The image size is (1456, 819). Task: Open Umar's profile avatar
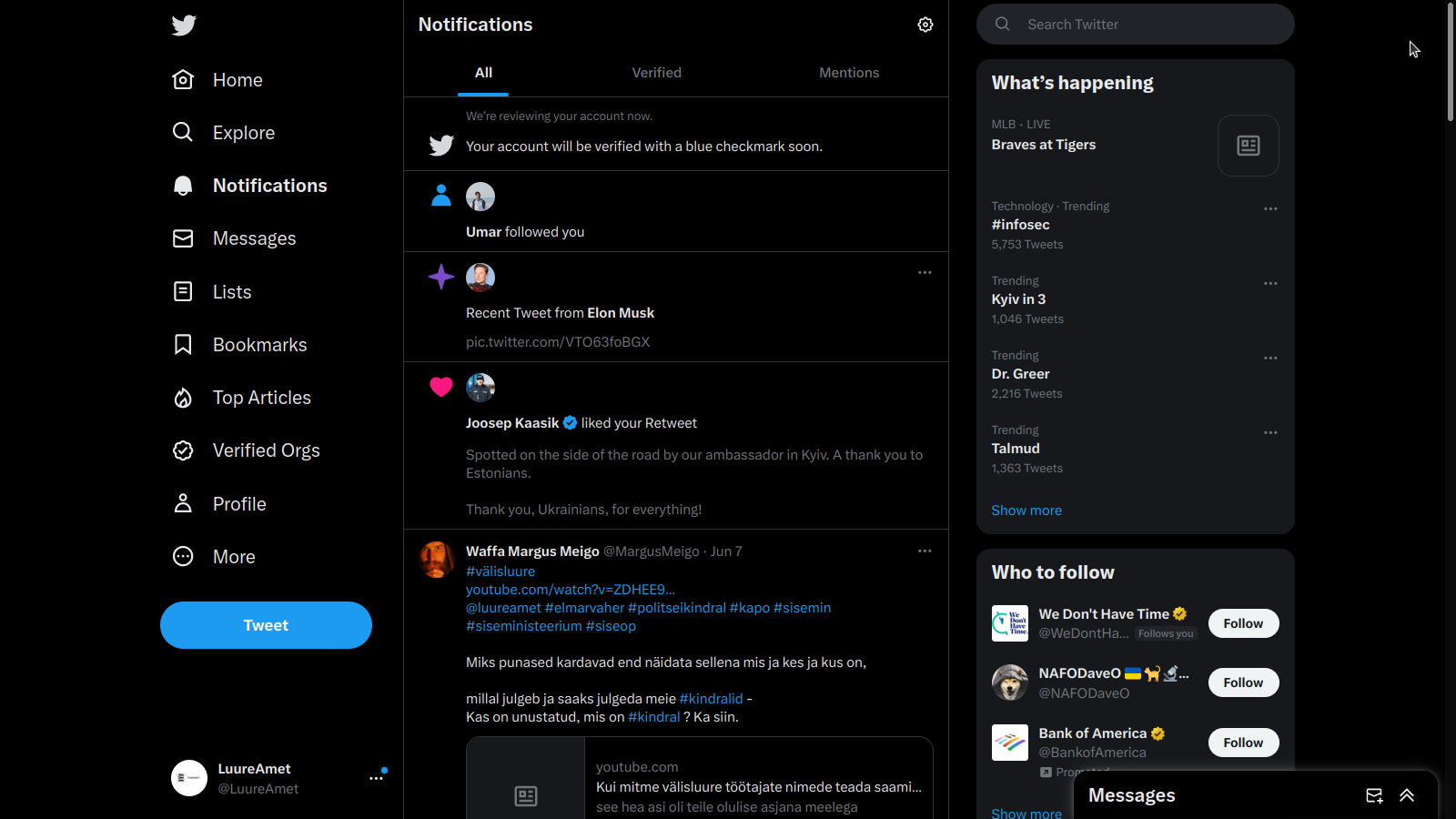coord(480,197)
